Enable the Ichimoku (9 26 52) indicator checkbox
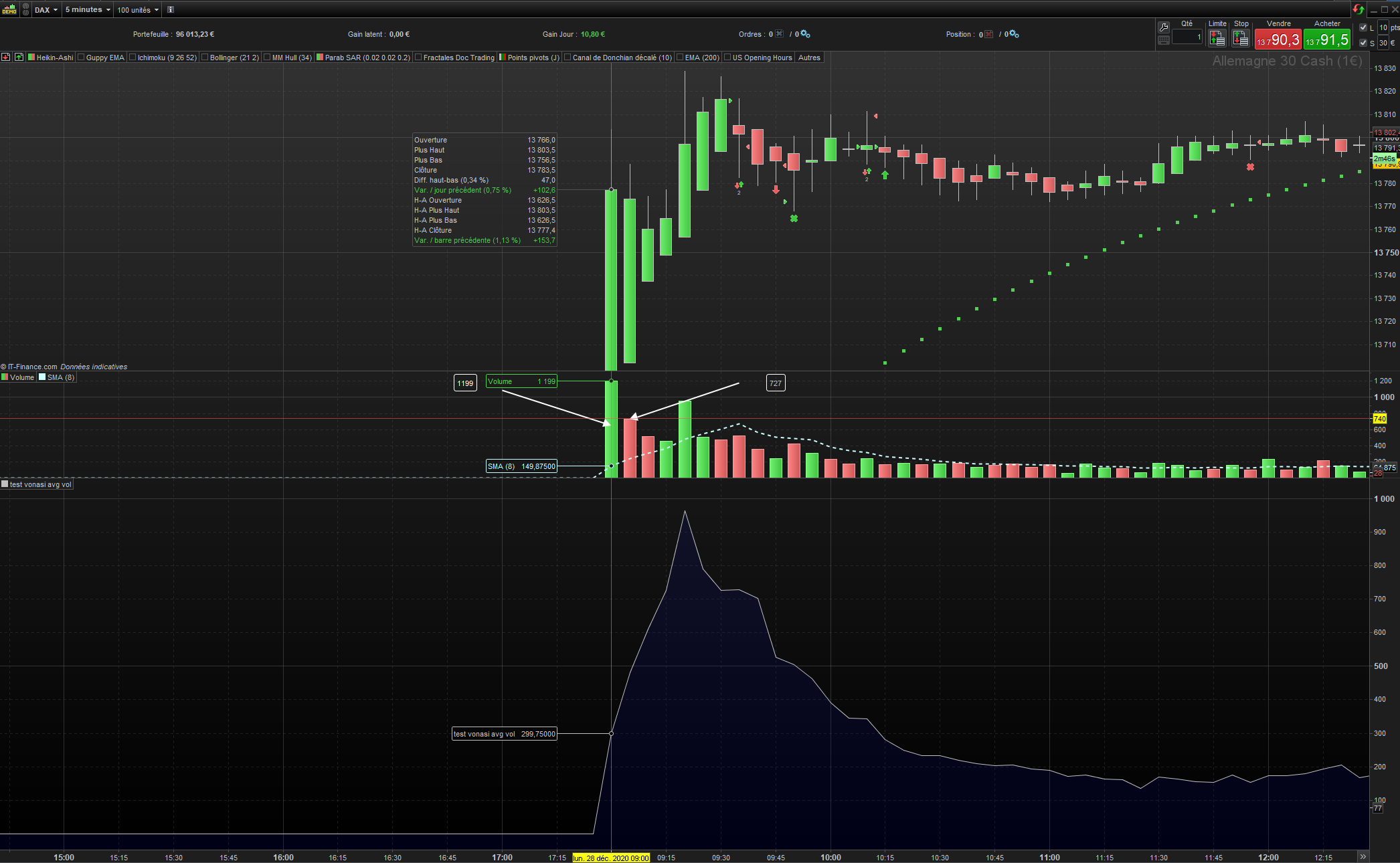Viewport: 1400px width, 863px height. (133, 58)
